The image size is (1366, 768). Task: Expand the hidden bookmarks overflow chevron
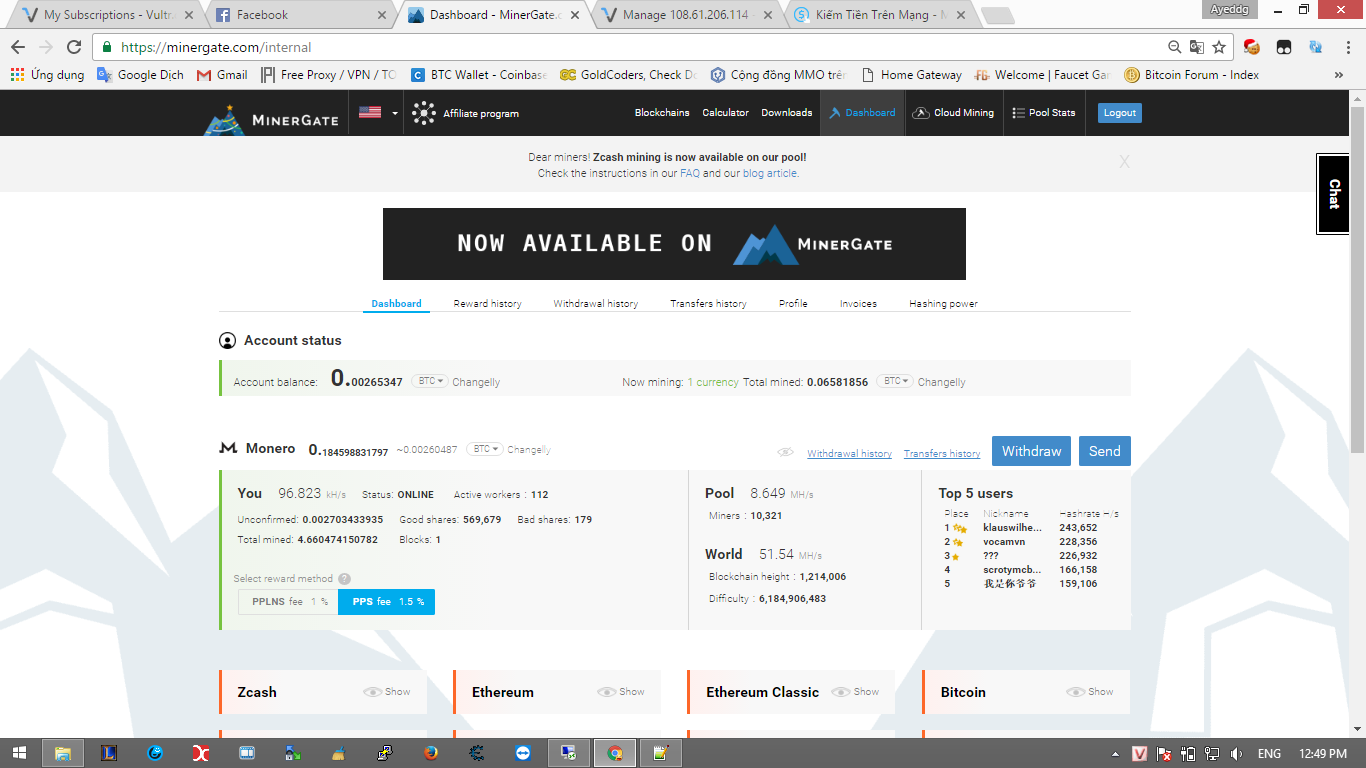[1339, 75]
